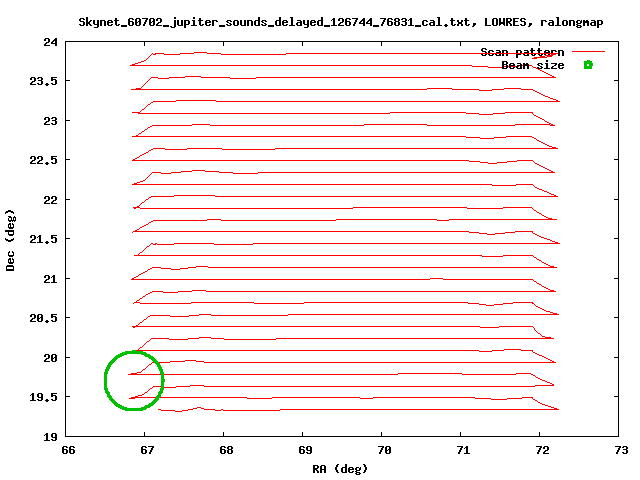Click y-axis tick label 20
The width and height of the screenshot is (640, 480).
point(51,358)
